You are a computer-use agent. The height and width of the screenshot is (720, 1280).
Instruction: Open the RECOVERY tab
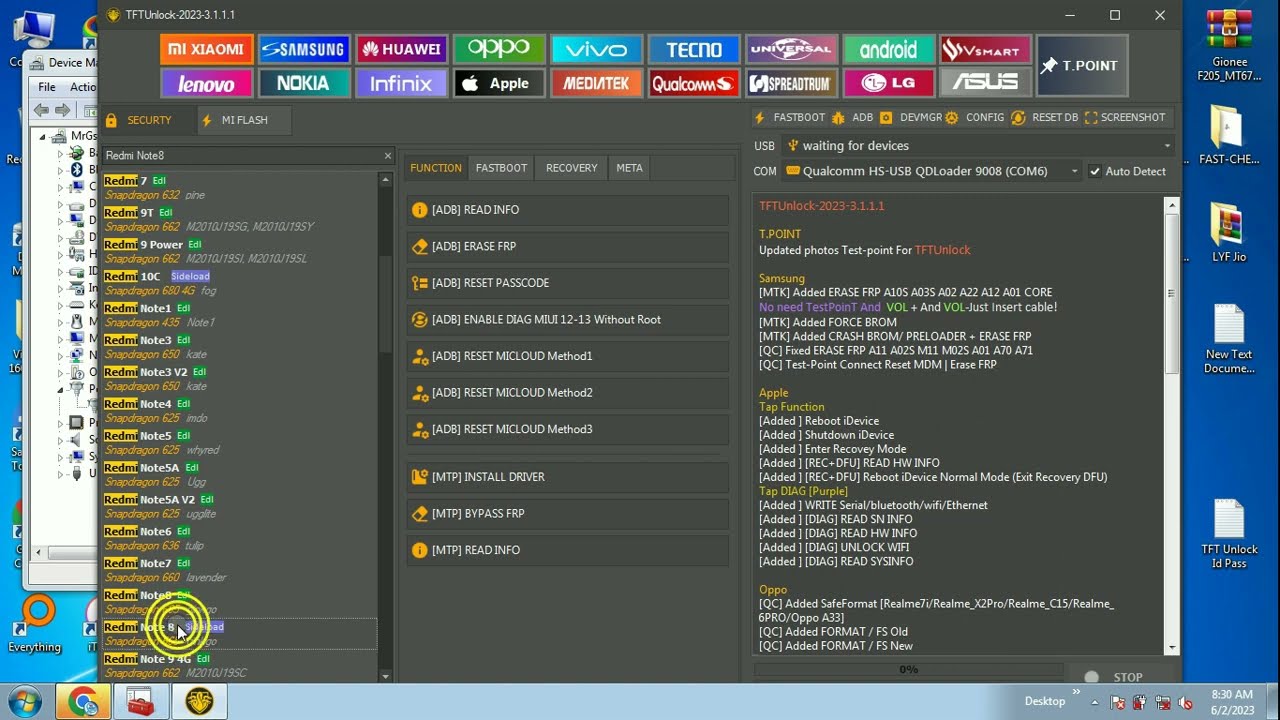[571, 168]
